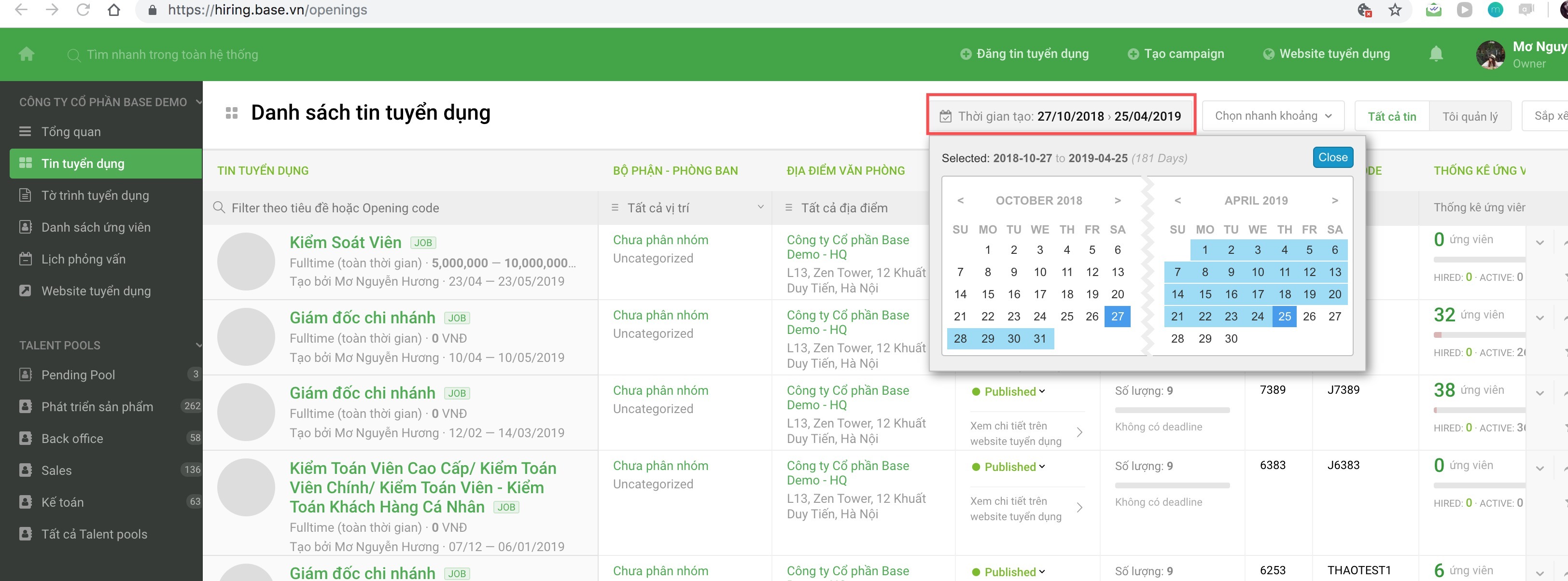Click the Tờ trình tuyển dụng document icon
Screen dimensions: 1568x581
tap(25, 195)
